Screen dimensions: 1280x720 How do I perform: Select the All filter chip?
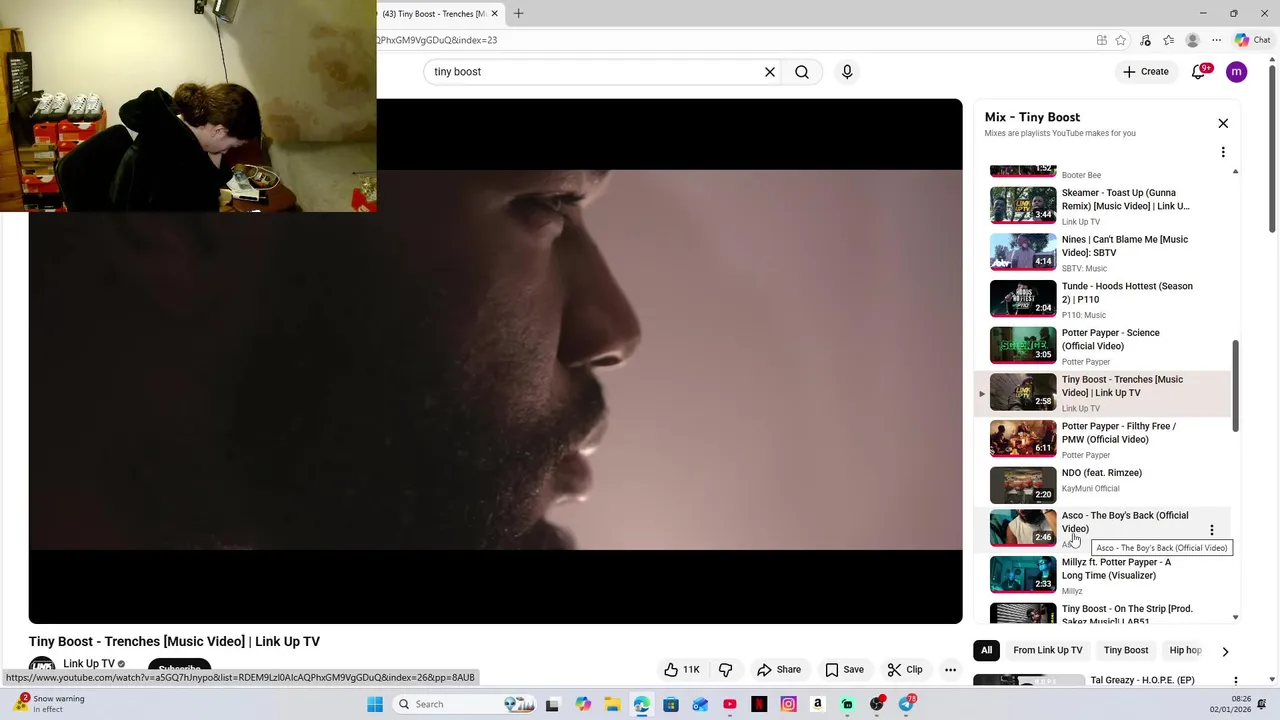(986, 650)
